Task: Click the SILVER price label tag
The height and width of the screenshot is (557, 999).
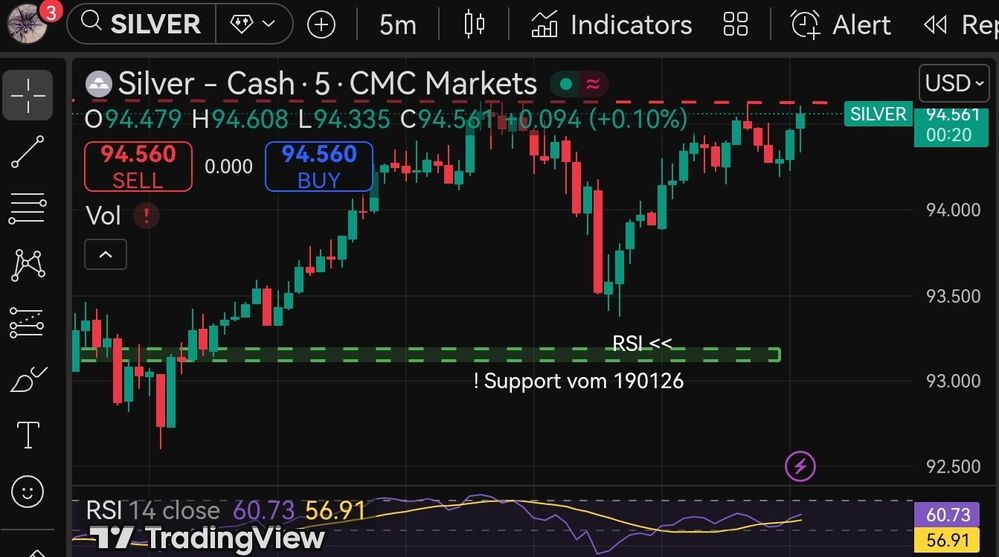Action: pyautogui.click(x=878, y=114)
